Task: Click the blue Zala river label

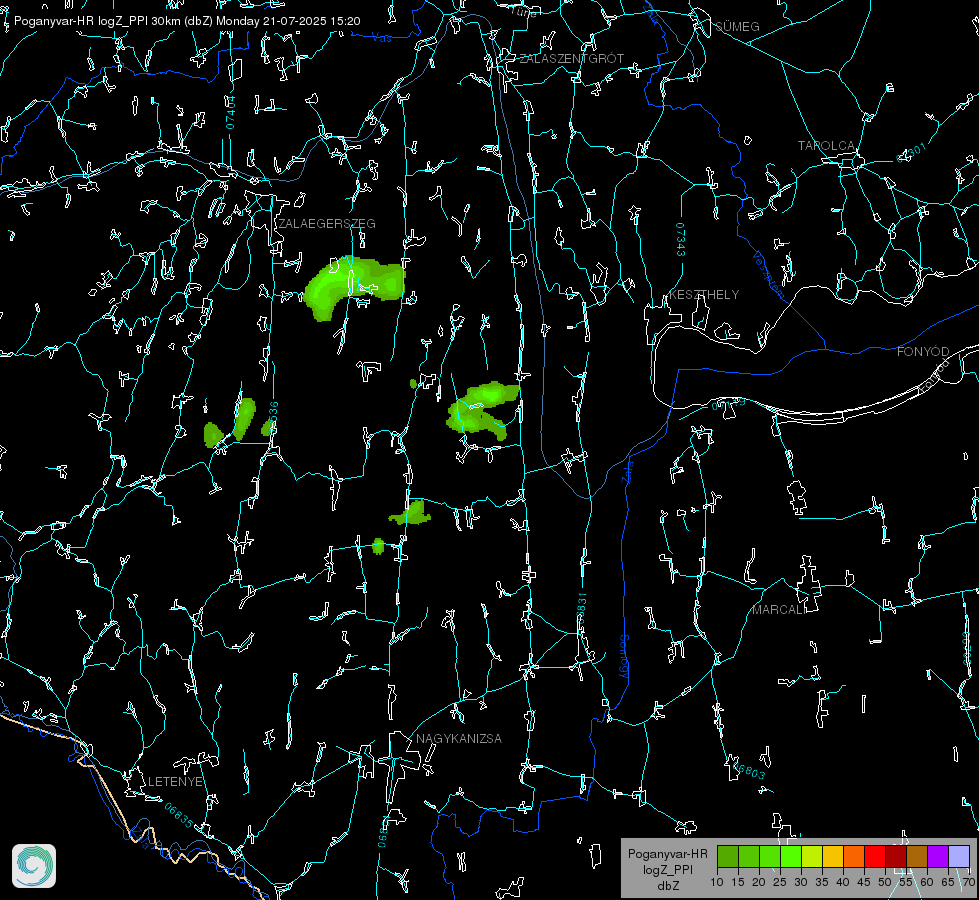Action: pos(628,471)
